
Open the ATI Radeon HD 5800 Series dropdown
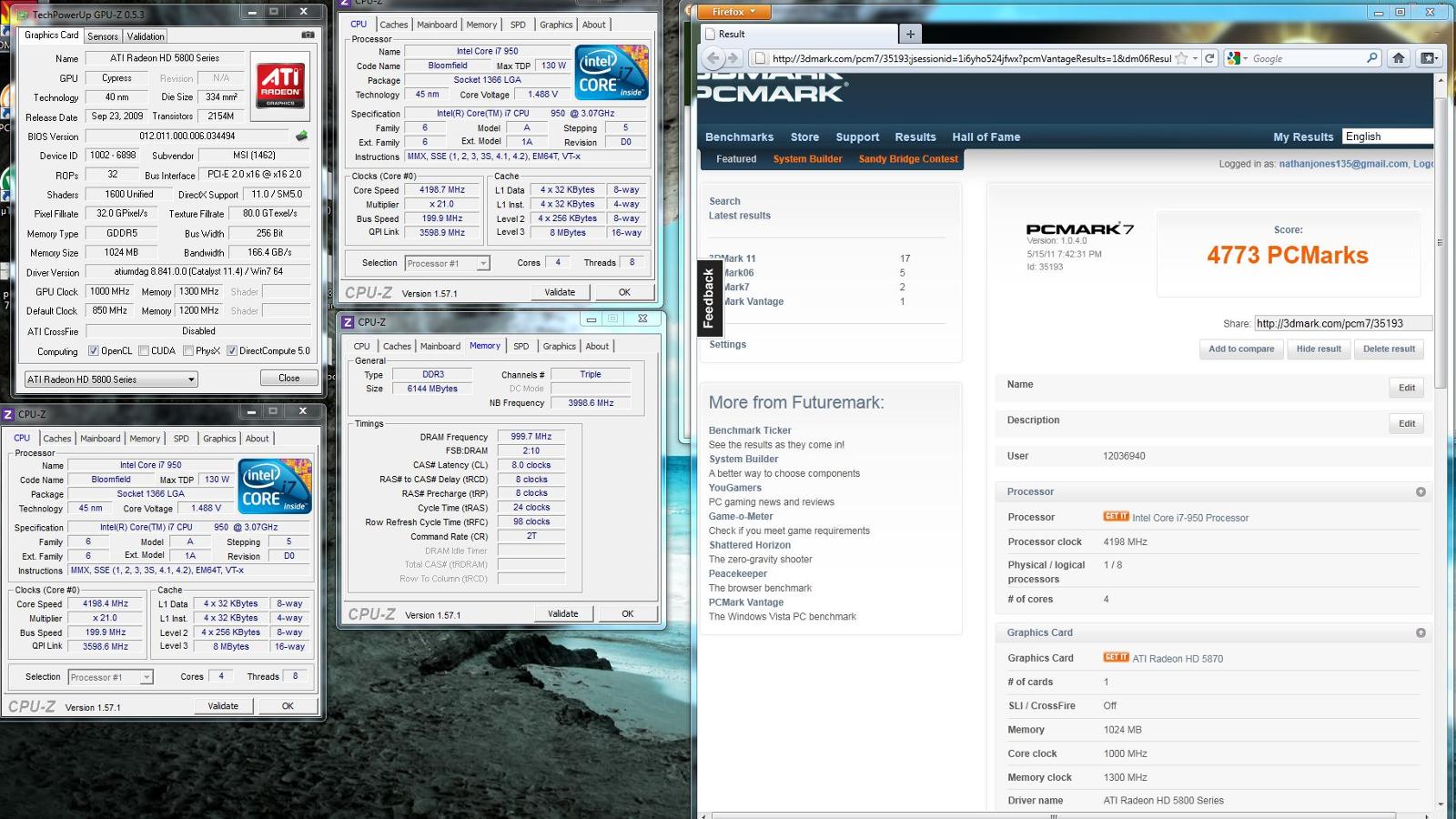pos(111,379)
